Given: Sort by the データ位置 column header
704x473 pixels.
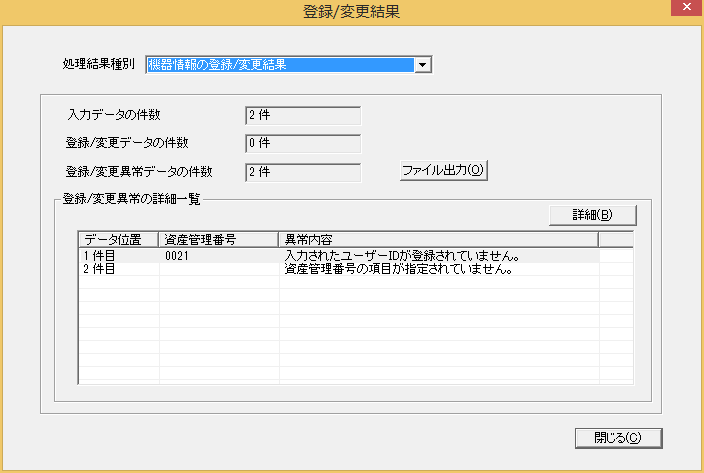Looking at the screenshot, I should coord(119,240).
